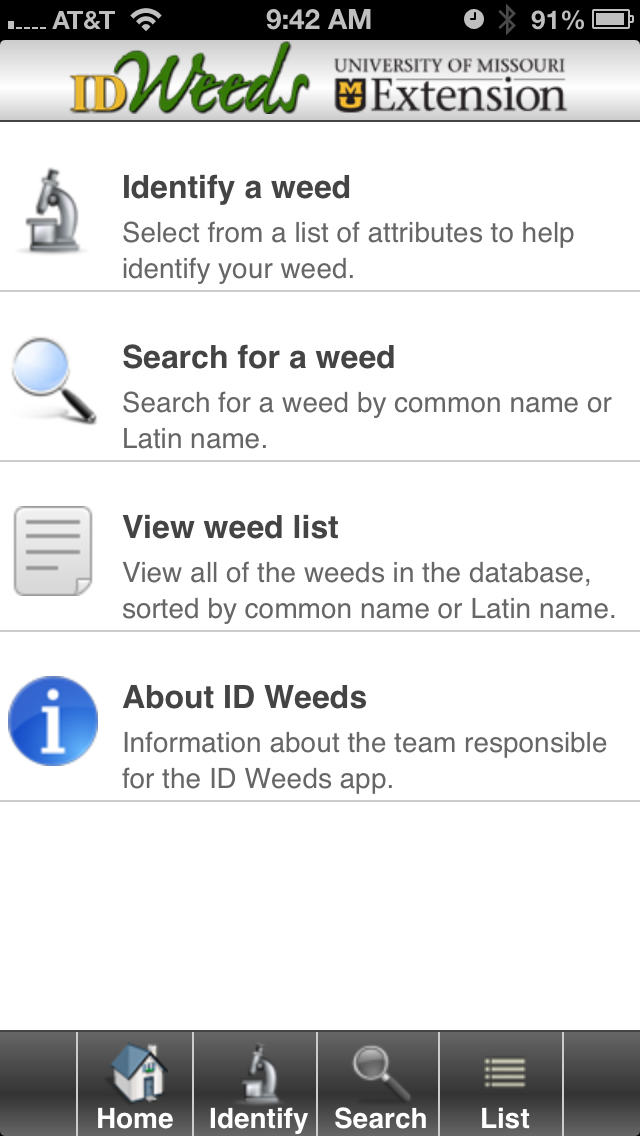Tap the microscope icon beside Identify a weed
The image size is (640, 1136).
point(53,211)
